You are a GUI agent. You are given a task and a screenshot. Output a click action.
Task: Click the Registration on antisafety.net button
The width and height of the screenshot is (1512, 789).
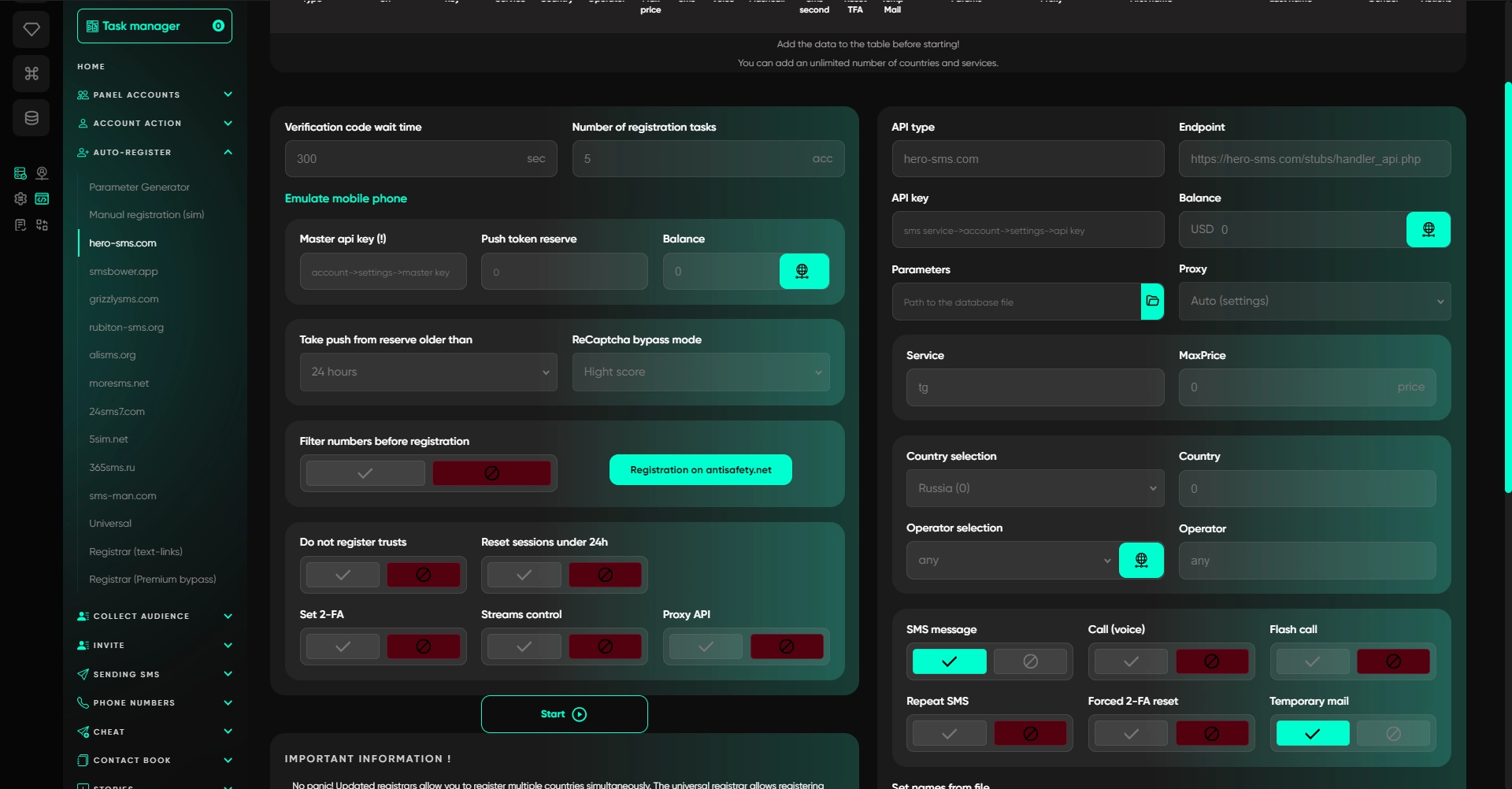point(700,470)
